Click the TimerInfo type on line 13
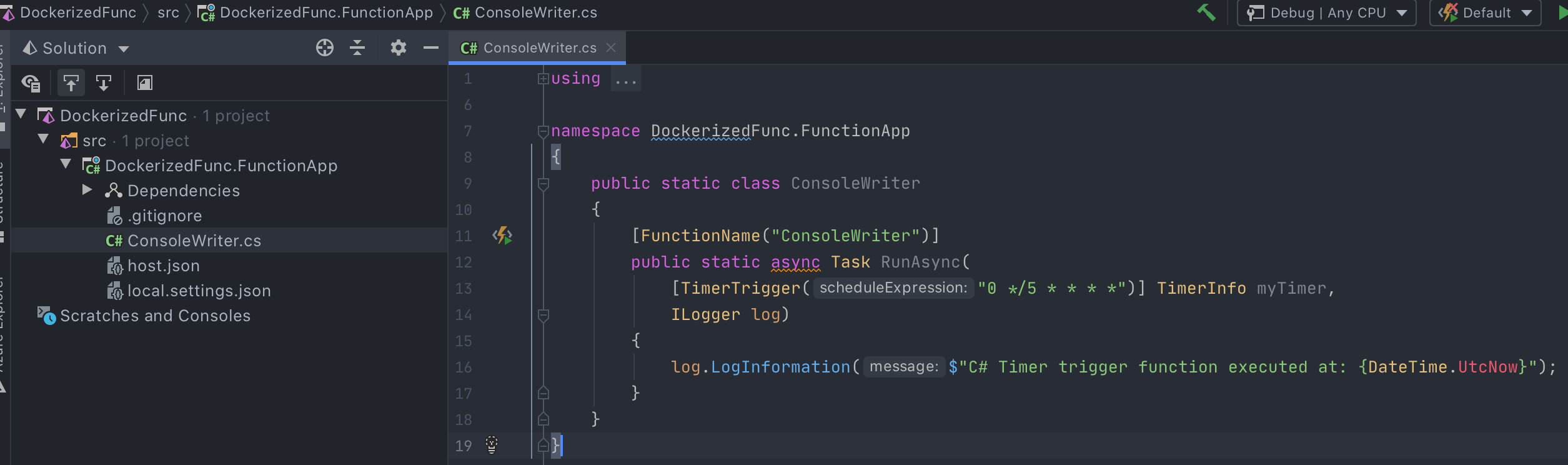 click(x=1201, y=288)
